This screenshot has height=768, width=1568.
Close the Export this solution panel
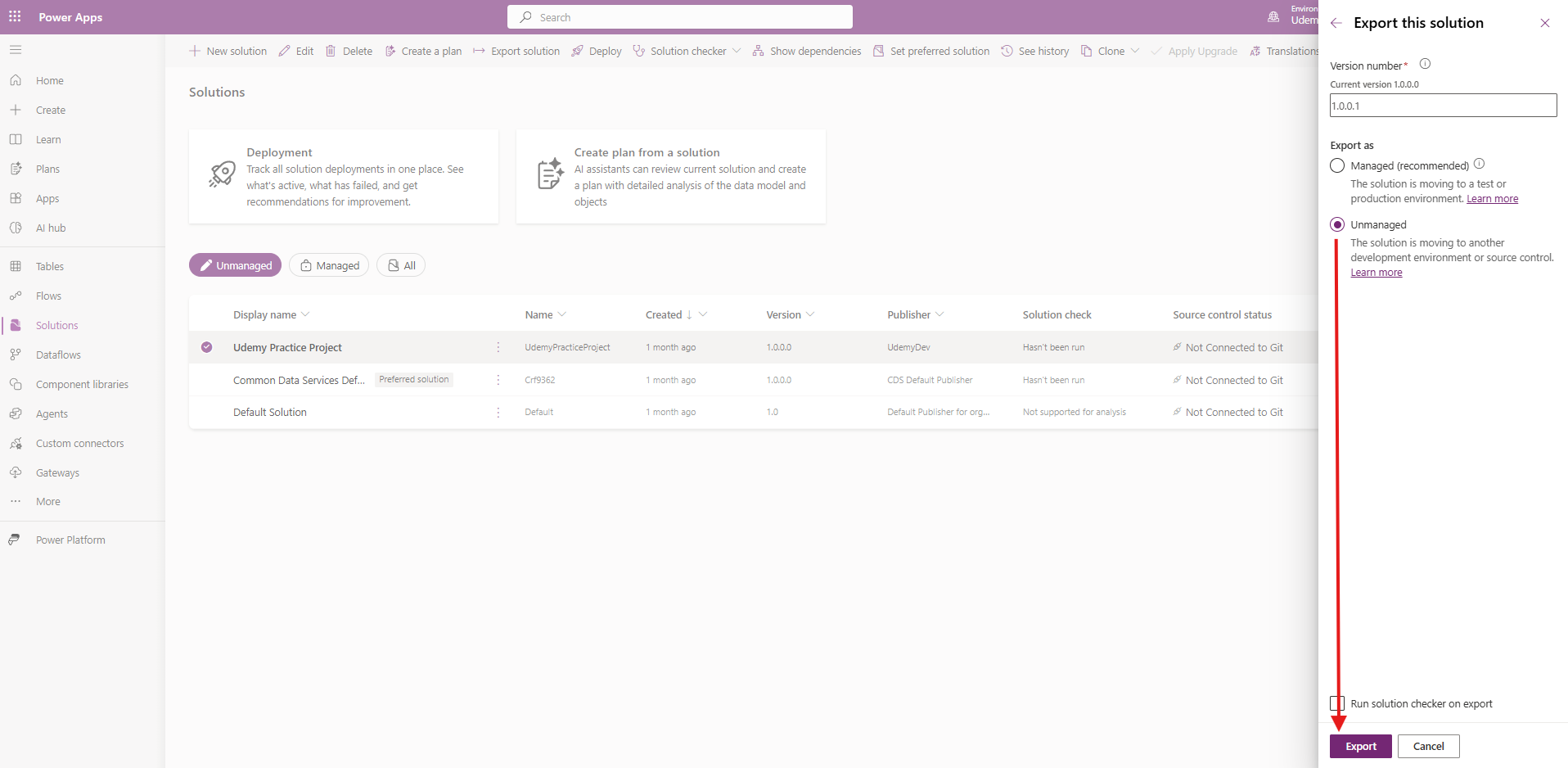point(1544,23)
